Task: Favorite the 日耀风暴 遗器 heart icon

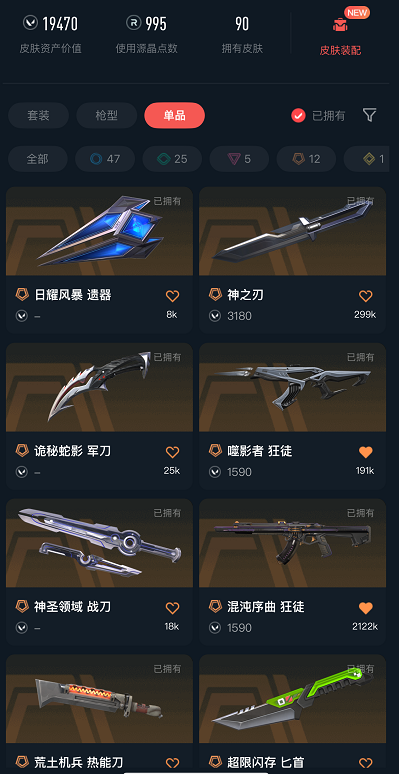Action: 172,296
